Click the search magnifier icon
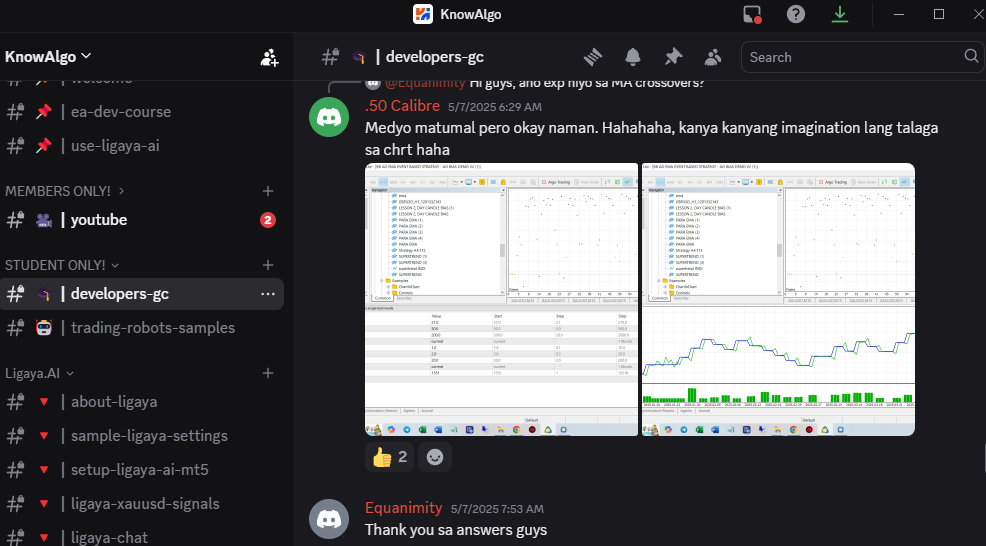The width and height of the screenshot is (986, 546). point(971,56)
